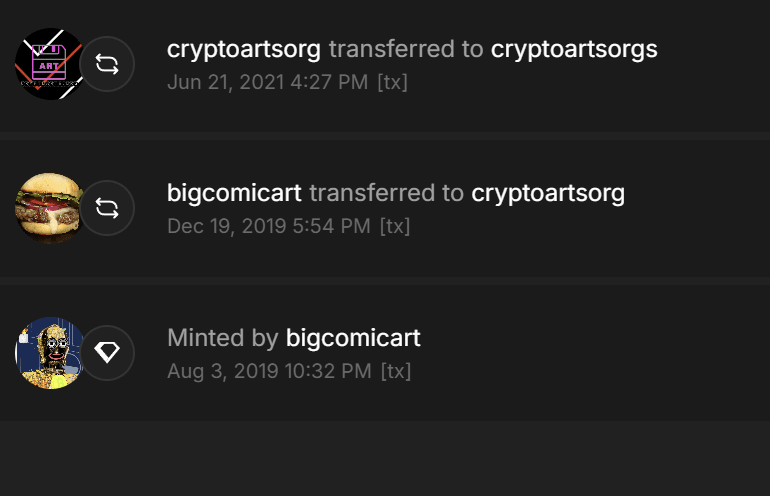Open the golden robot avatar thumbnail
Image resolution: width=770 pixels, height=496 pixels.
(x=50, y=353)
